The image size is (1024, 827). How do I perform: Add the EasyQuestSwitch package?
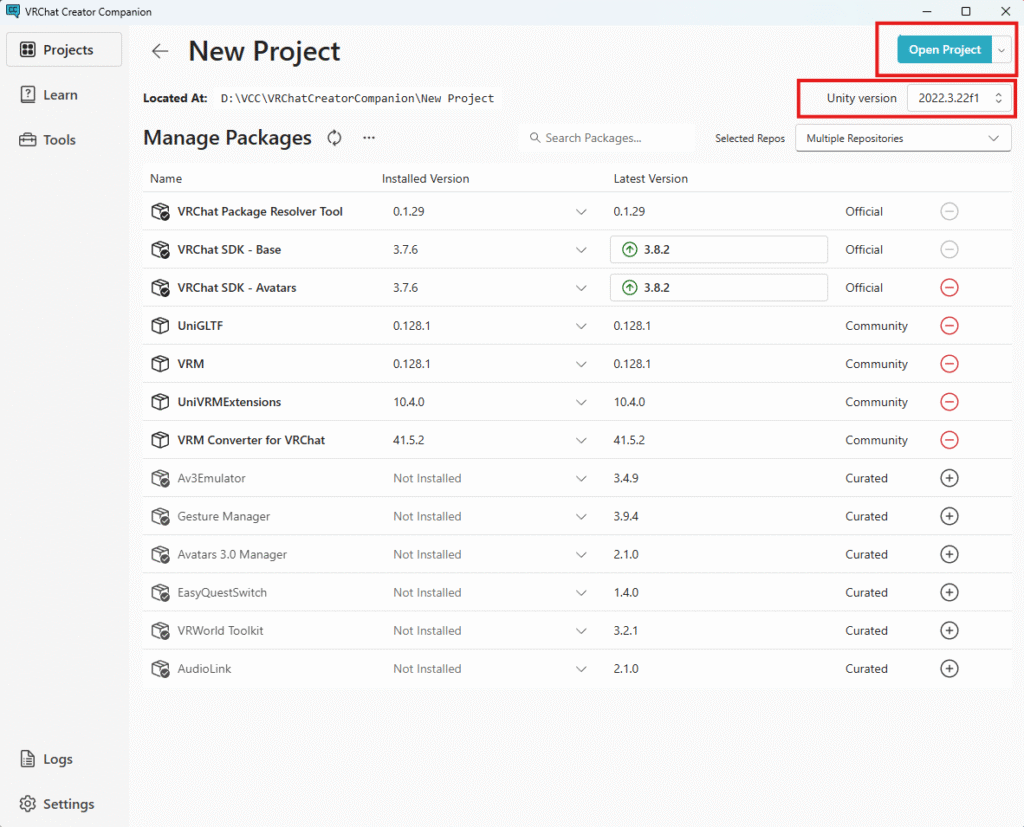click(949, 592)
